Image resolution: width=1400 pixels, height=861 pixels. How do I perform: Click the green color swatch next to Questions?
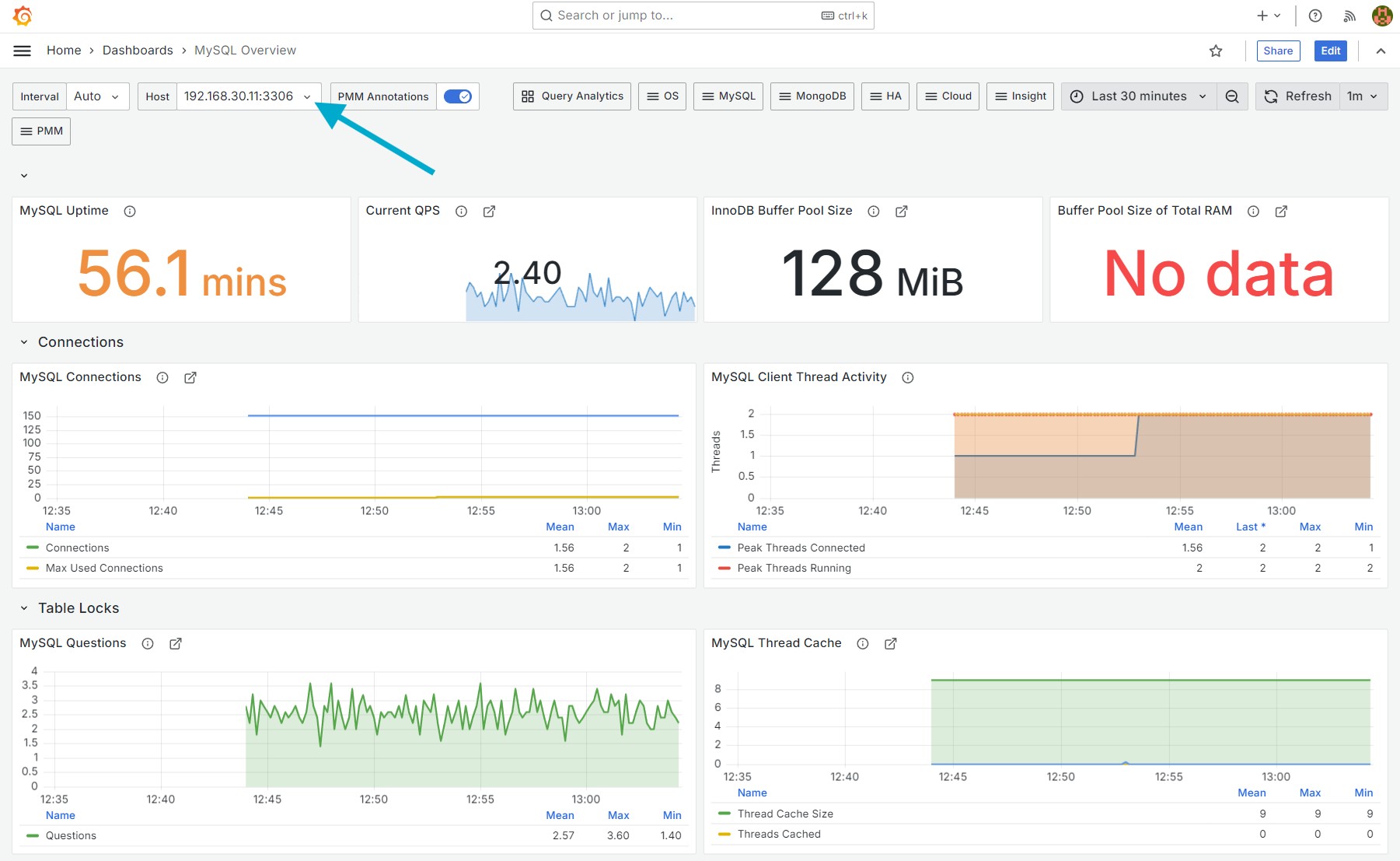31,835
